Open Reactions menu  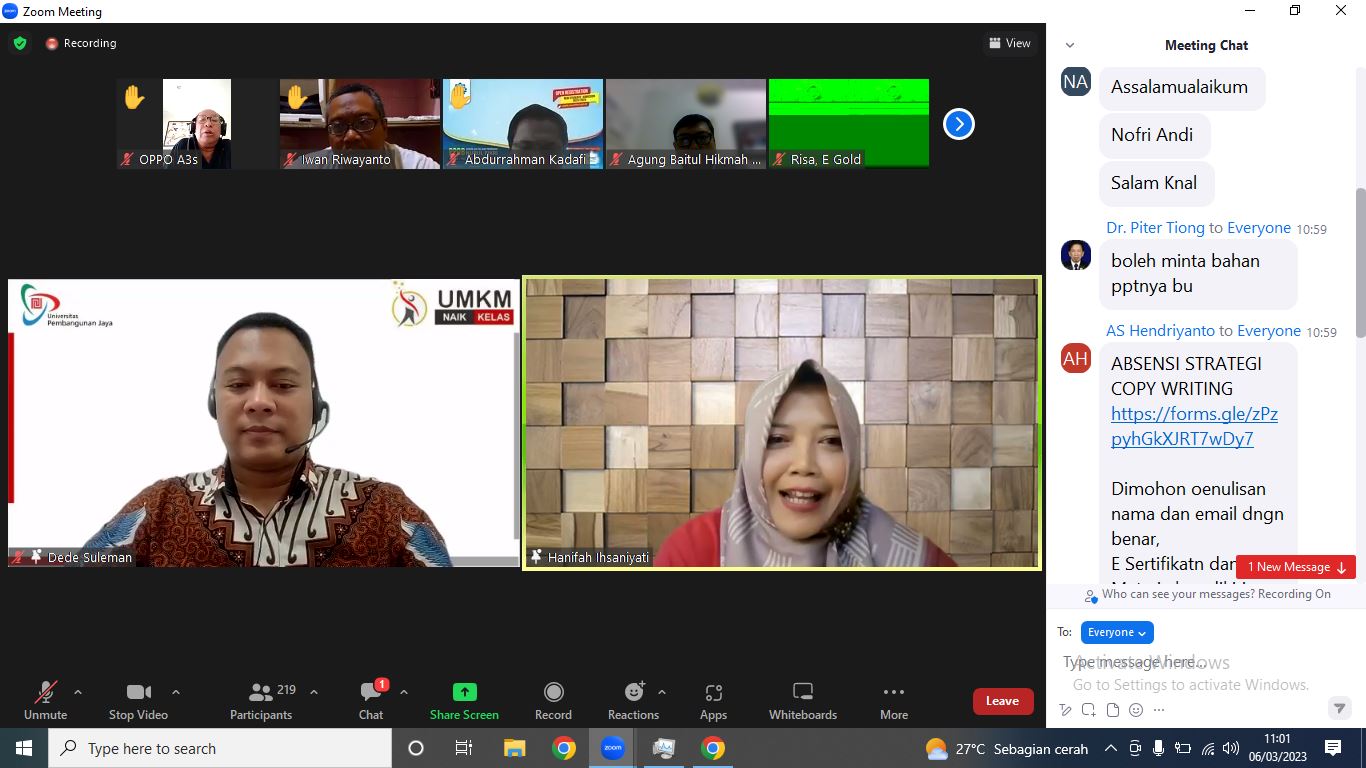pyautogui.click(x=633, y=700)
